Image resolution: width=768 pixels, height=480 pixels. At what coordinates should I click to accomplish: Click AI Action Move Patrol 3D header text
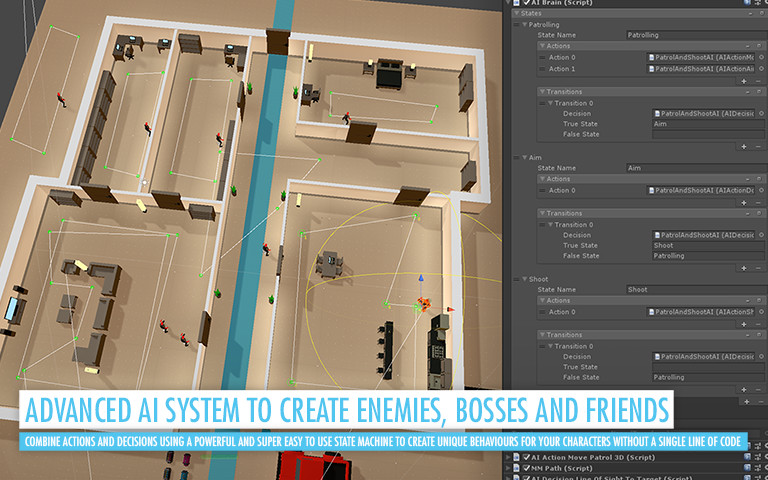coord(594,457)
